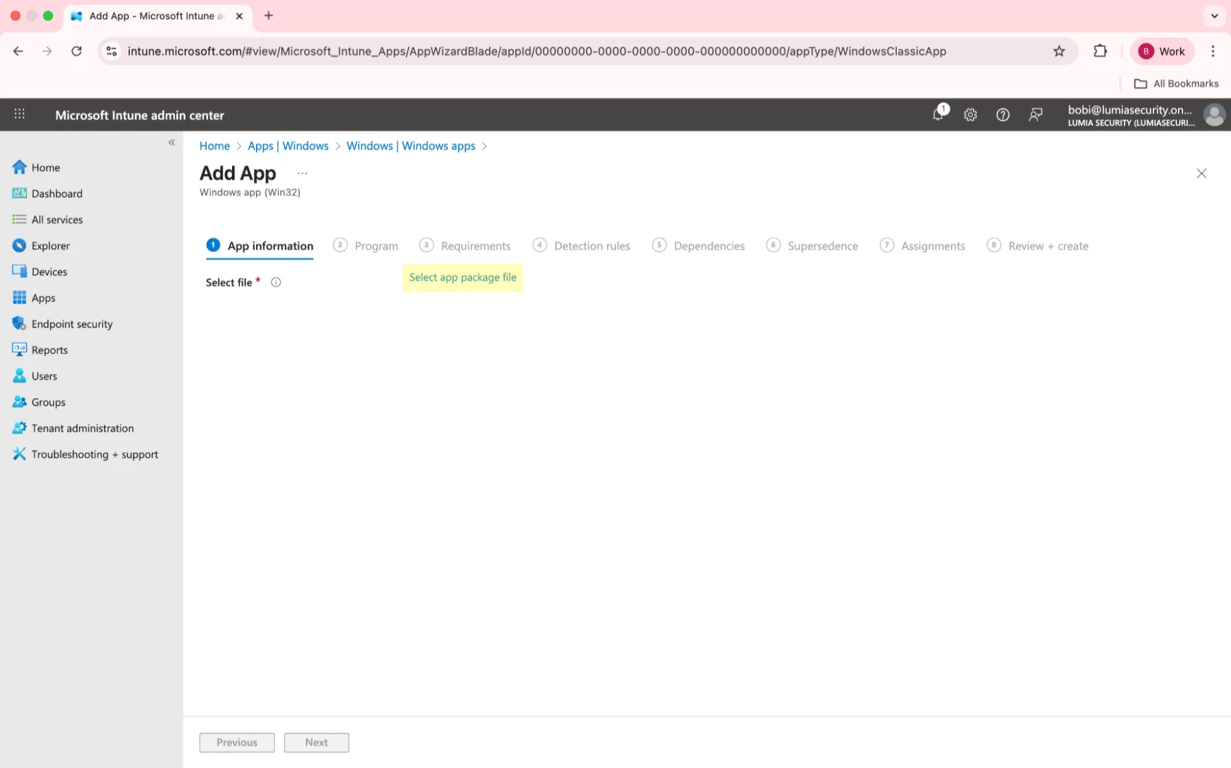
Task: Select the Assignments step tab
Action: click(x=923, y=245)
